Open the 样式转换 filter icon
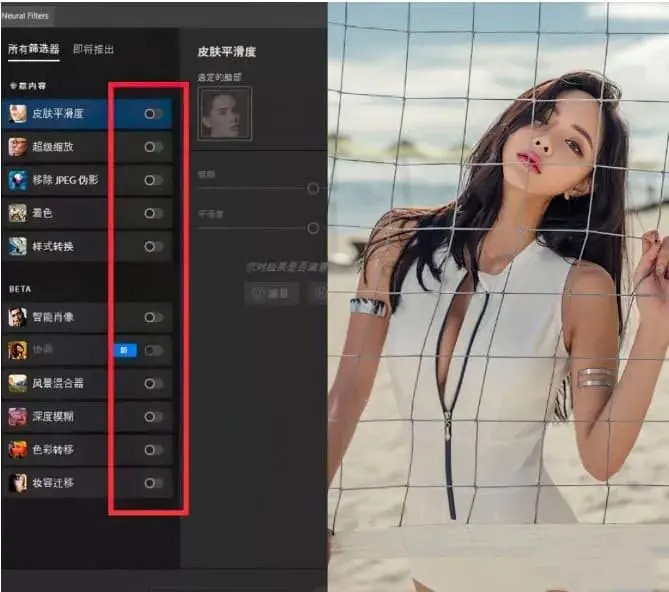 click(18, 246)
